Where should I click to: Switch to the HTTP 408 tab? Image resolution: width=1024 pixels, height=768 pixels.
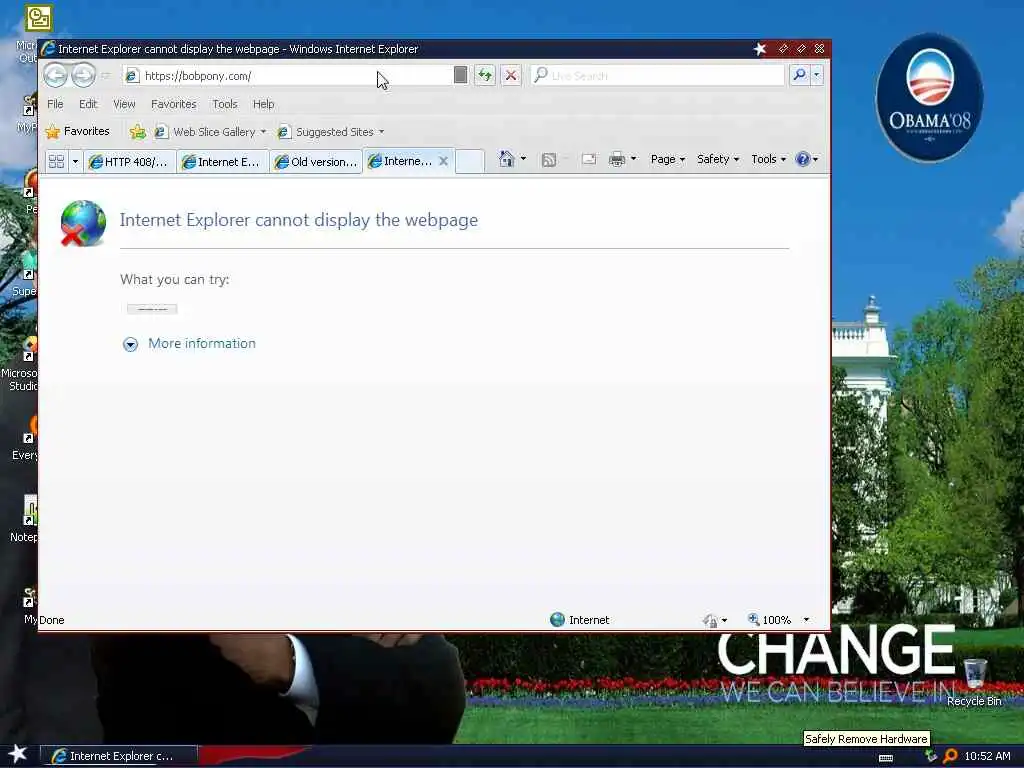coord(129,162)
